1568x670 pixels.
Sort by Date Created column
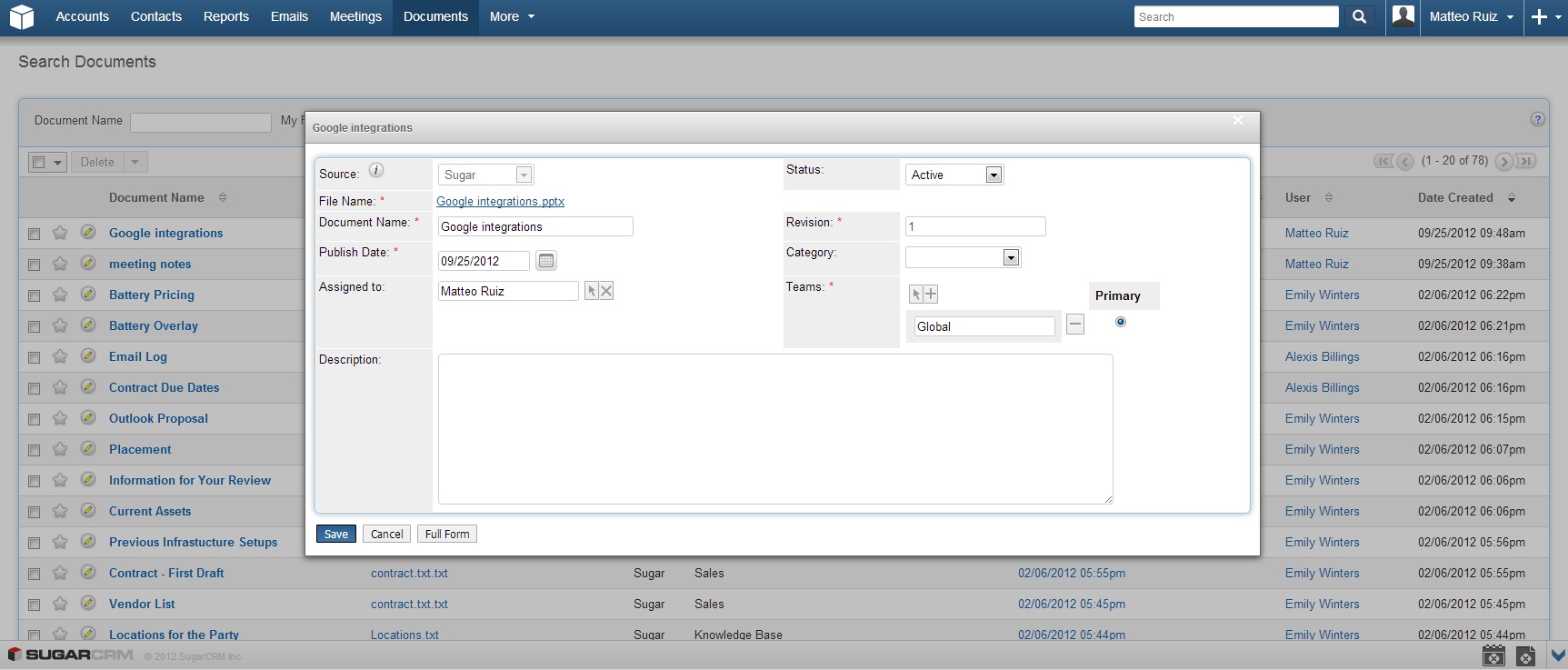(1466, 197)
